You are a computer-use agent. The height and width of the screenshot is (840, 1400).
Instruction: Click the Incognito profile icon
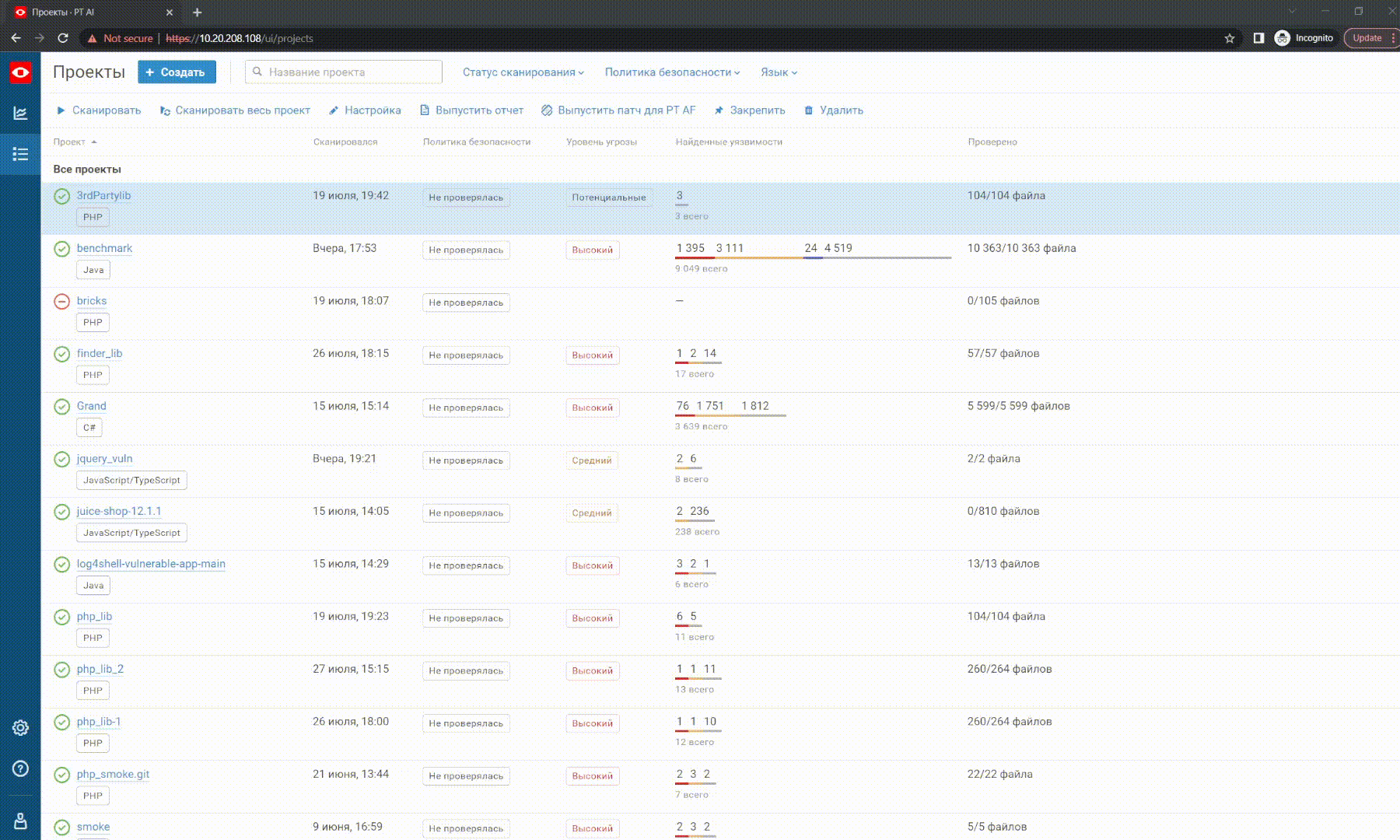pyautogui.click(x=1283, y=38)
